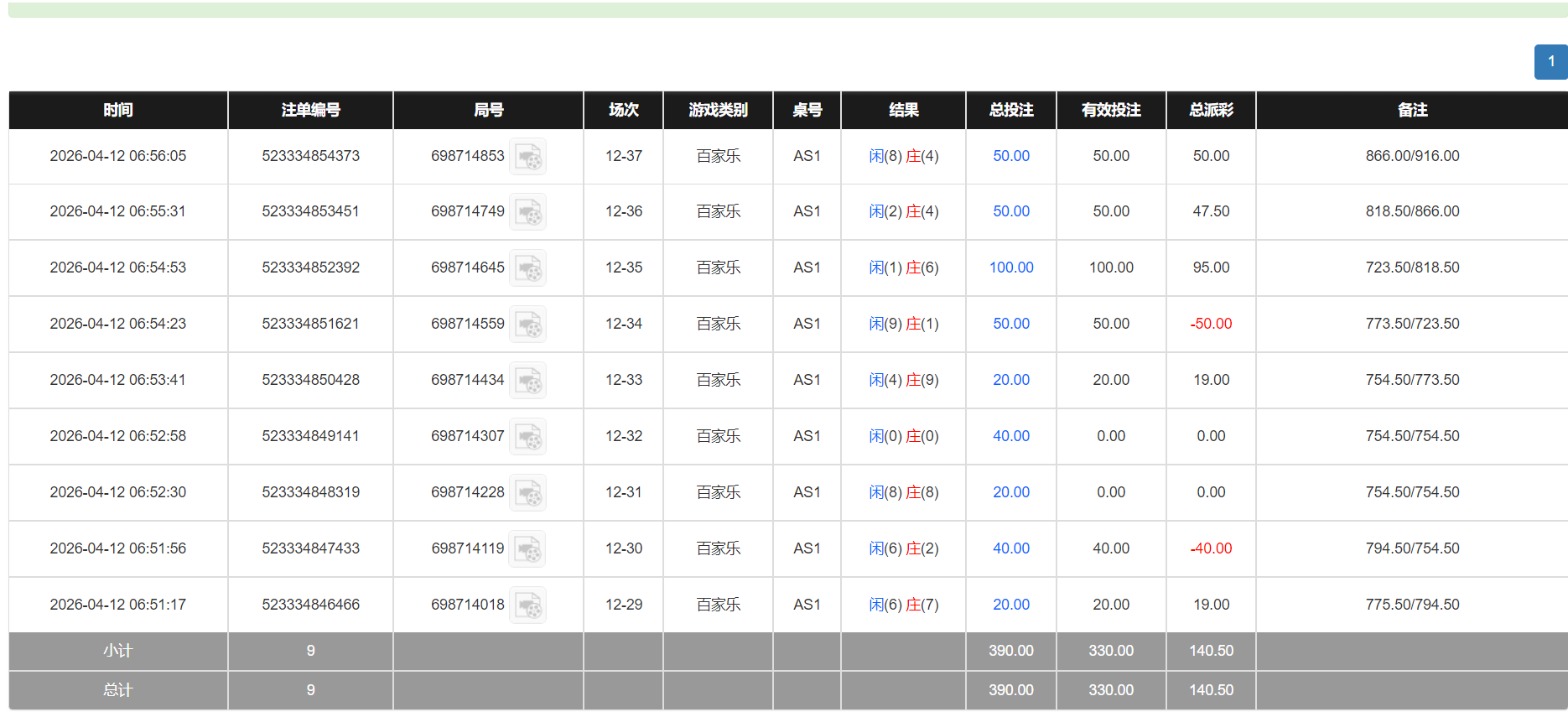View replay icon for round 698714434
The width and height of the screenshot is (1568, 717).
(528, 381)
